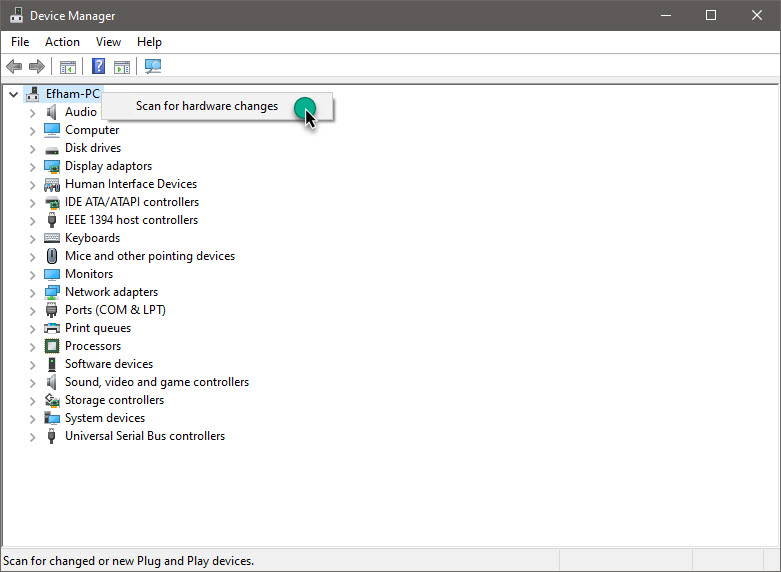
Task: Click the Mice and other pointing devices icon
Action: click(x=52, y=256)
